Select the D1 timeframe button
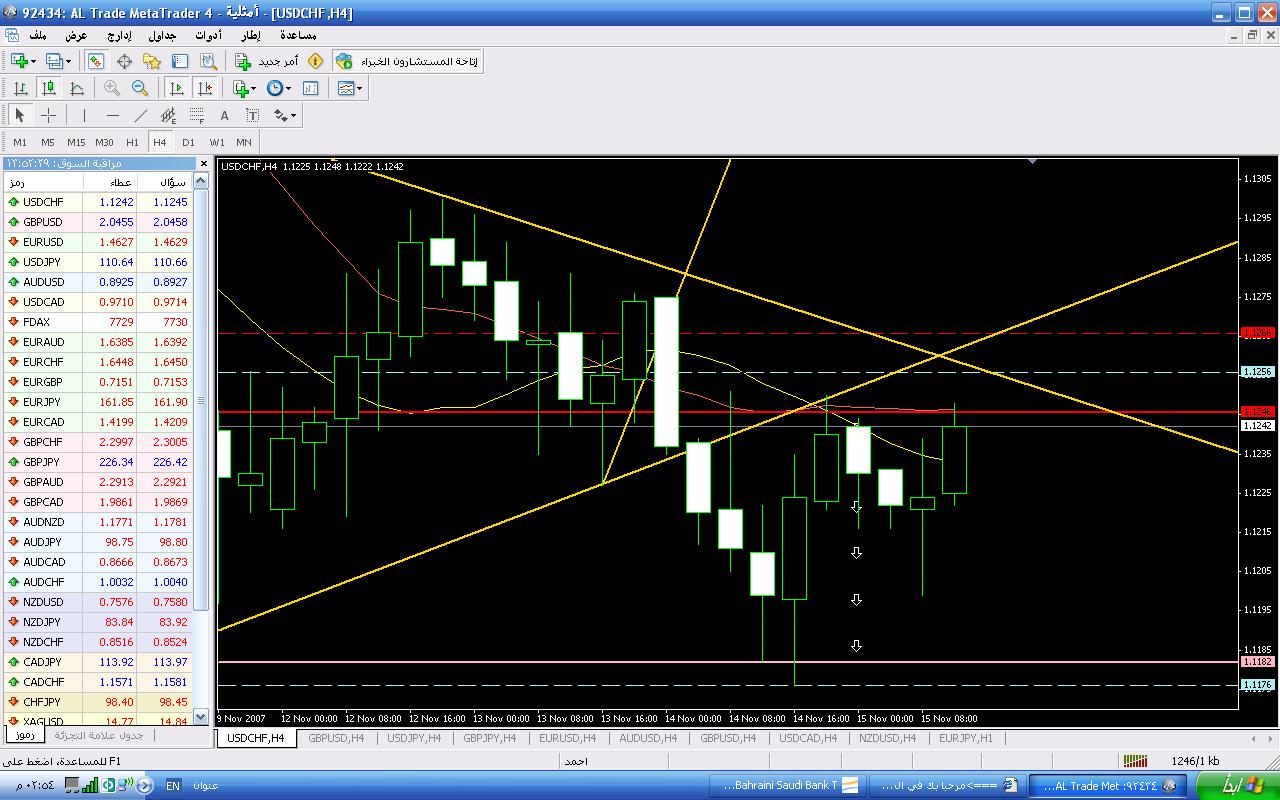 click(188, 142)
